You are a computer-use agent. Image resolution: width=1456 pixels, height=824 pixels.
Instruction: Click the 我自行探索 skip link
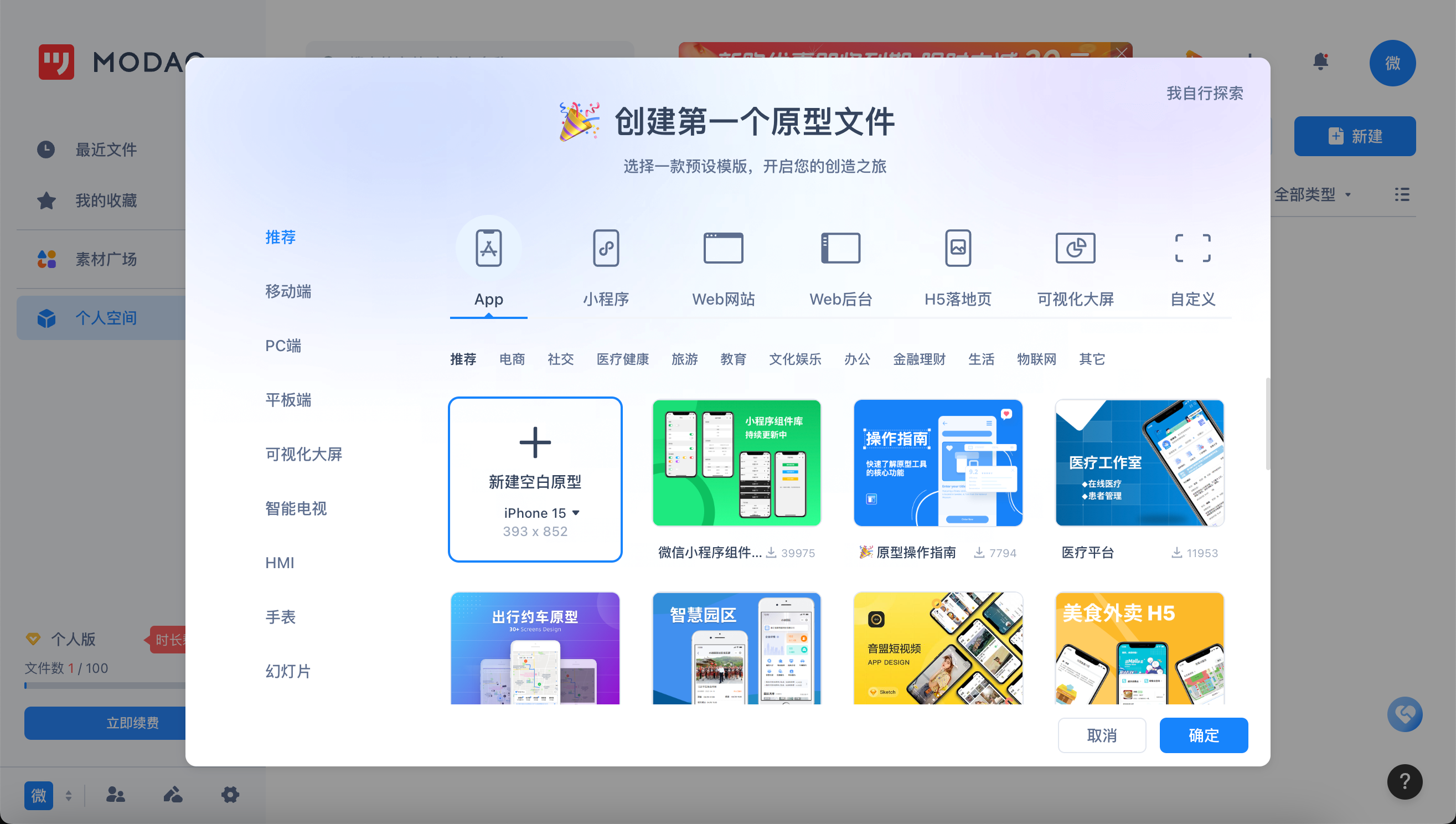[1204, 94]
